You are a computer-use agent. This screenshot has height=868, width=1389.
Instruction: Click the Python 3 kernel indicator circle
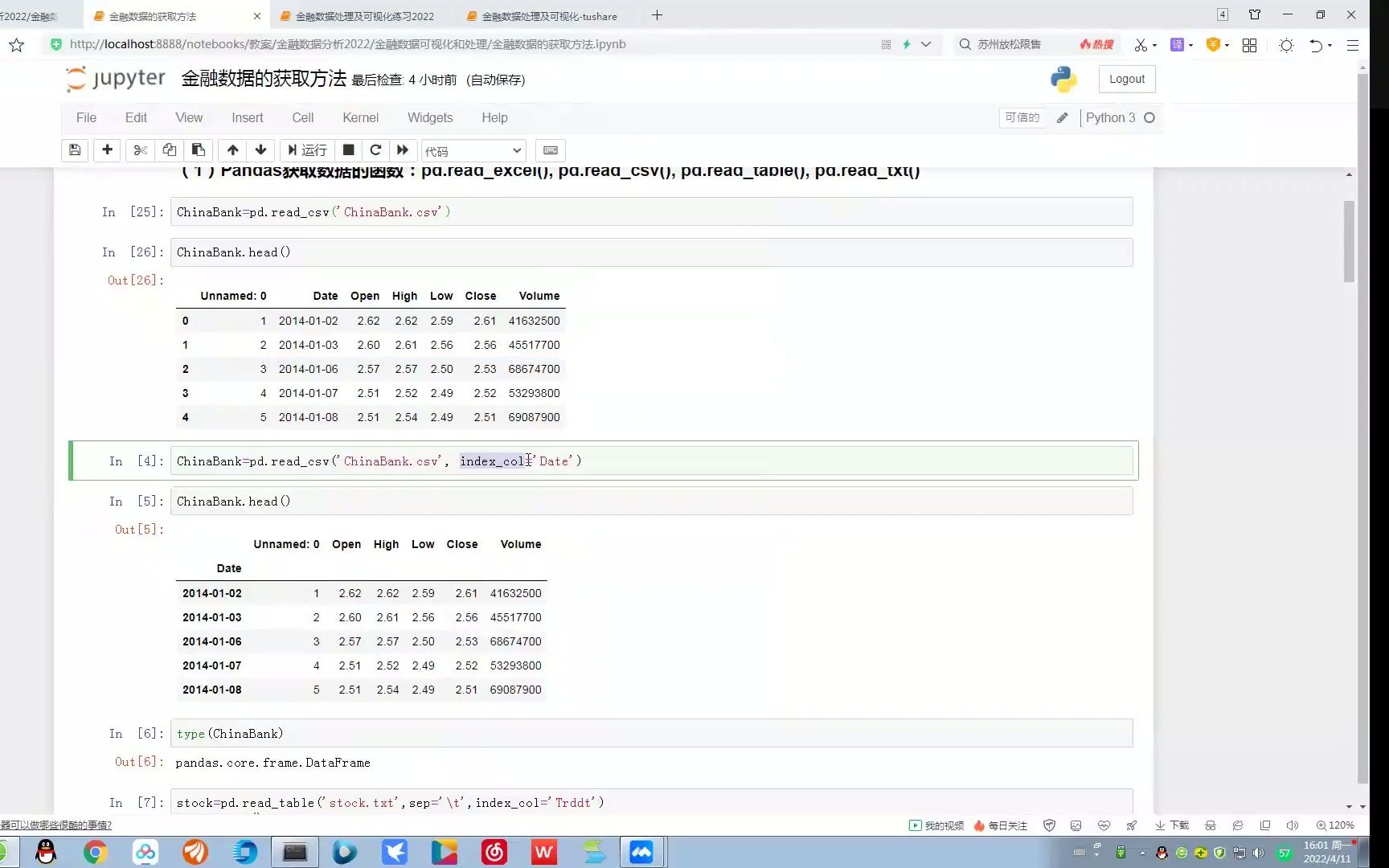[x=1149, y=117]
